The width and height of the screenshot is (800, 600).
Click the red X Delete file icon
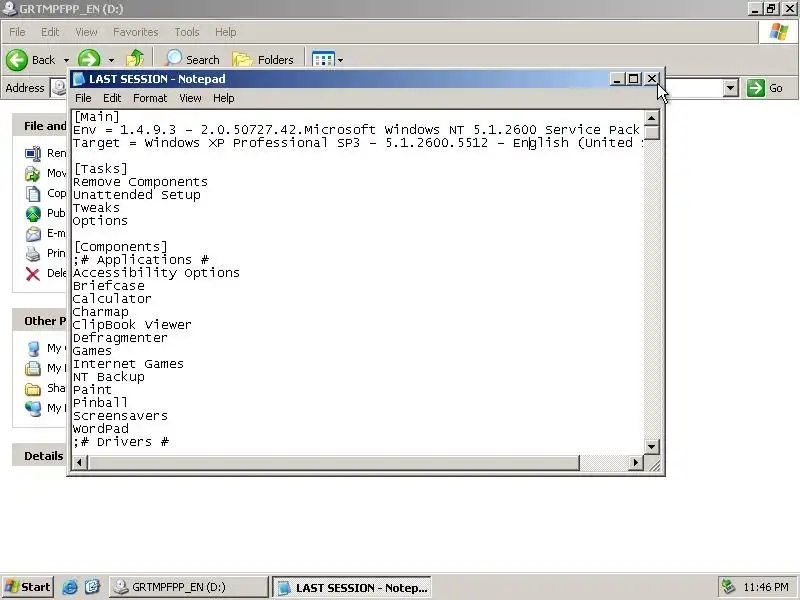point(33,273)
